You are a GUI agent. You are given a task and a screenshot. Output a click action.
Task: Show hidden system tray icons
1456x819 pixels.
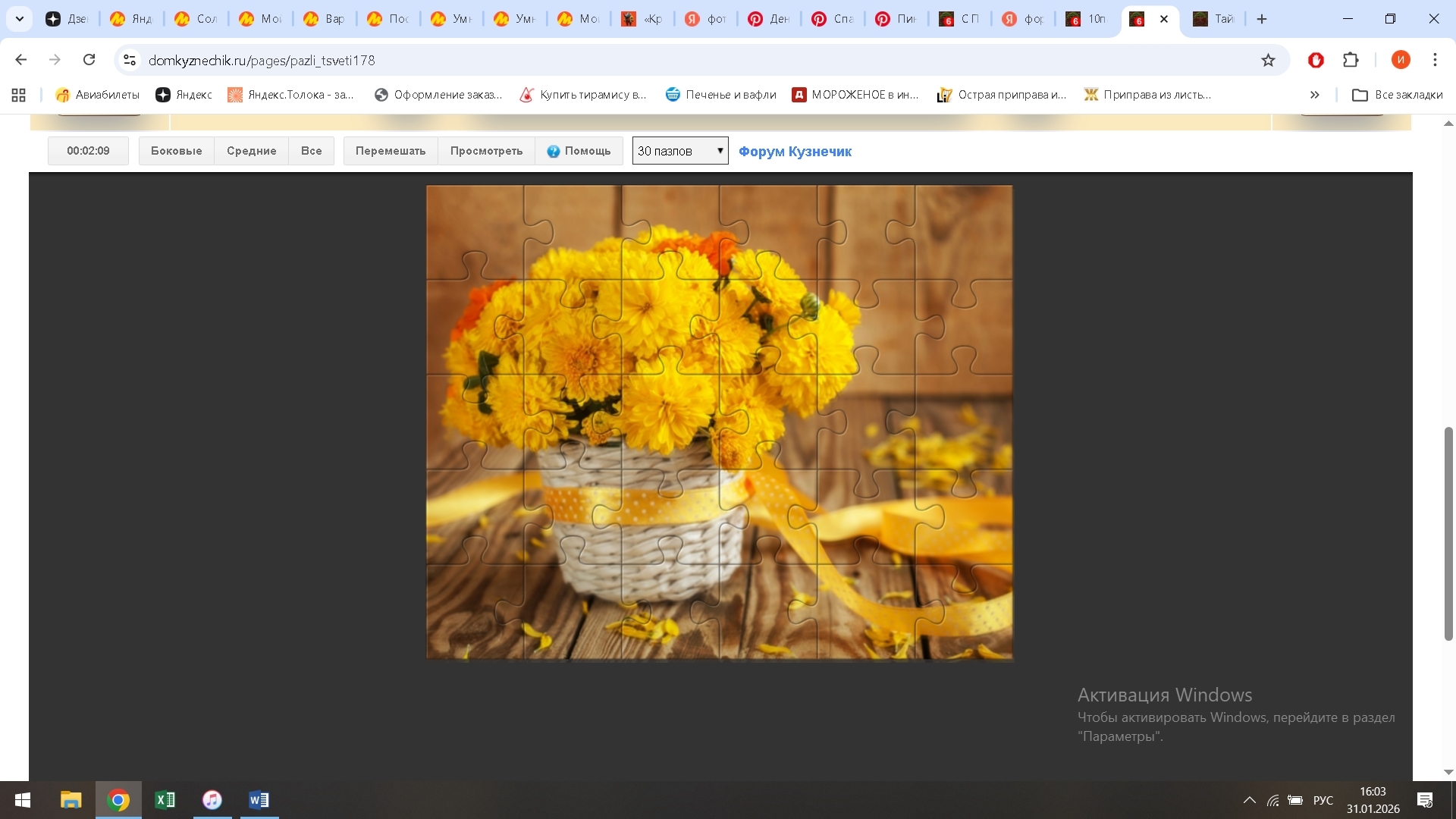tap(1249, 800)
